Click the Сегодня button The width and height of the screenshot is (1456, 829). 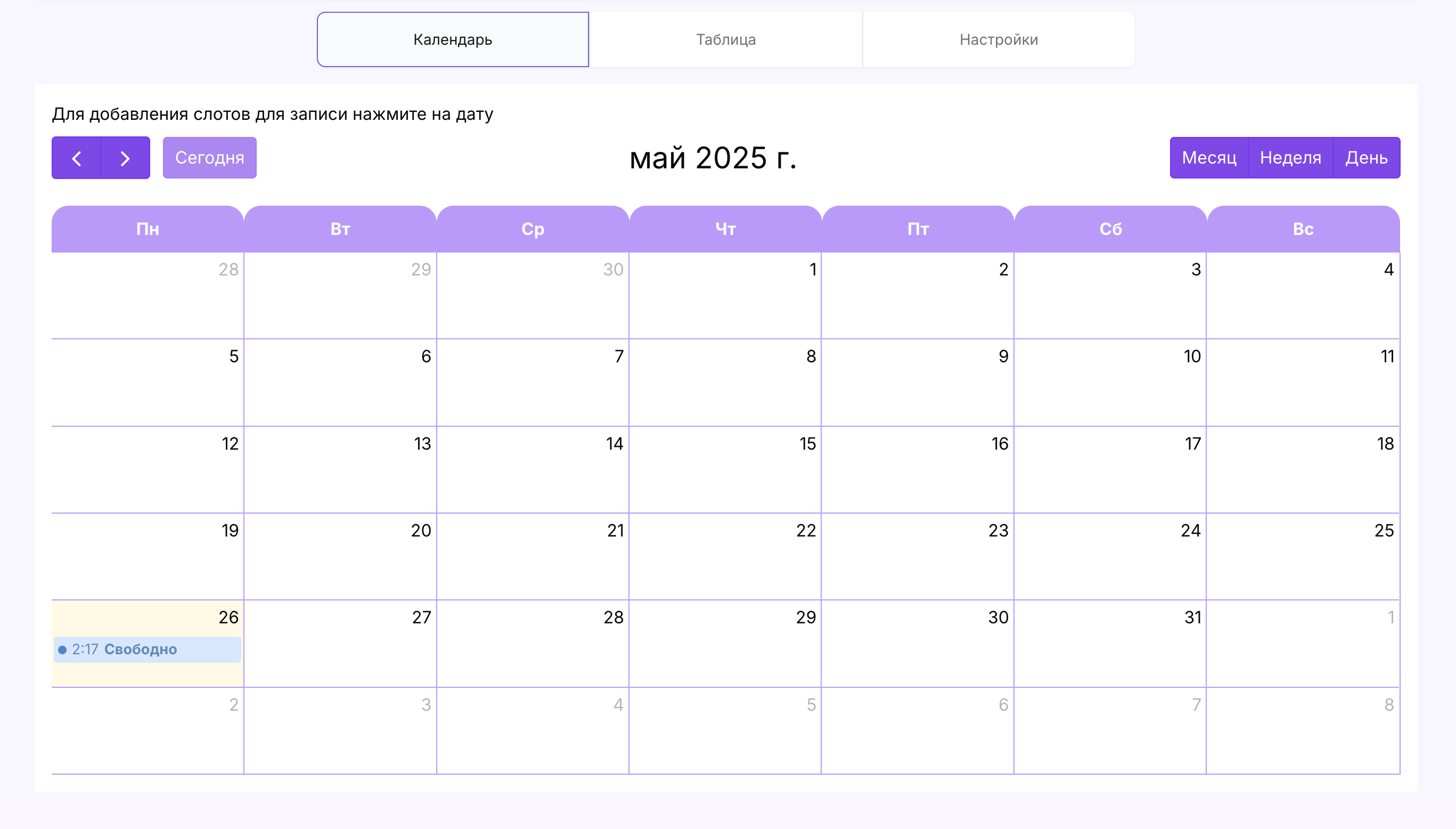coord(209,158)
